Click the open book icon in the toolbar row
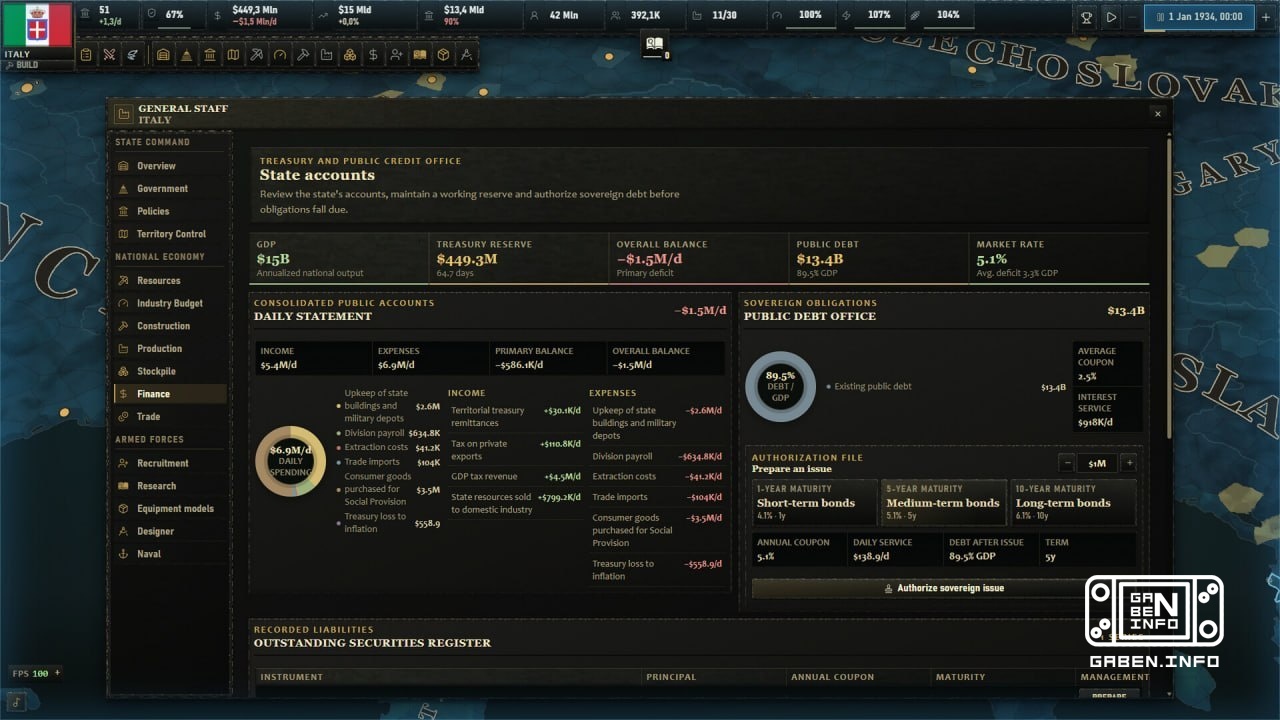The width and height of the screenshot is (1280, 720). click(x=419, y=55)
